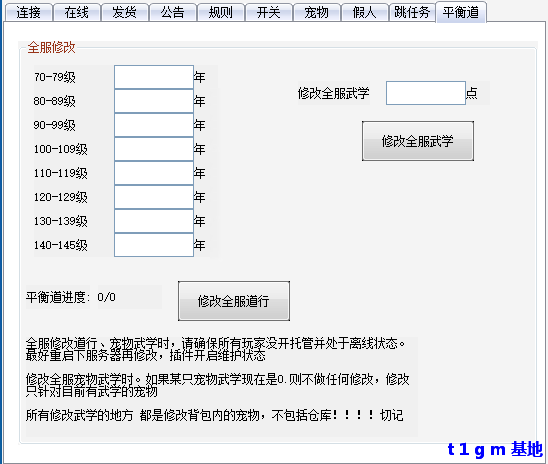The height and width of the screenshot is (464, 548).
Task: Click the 平衡道进度 label text
Action: point(58,297)
